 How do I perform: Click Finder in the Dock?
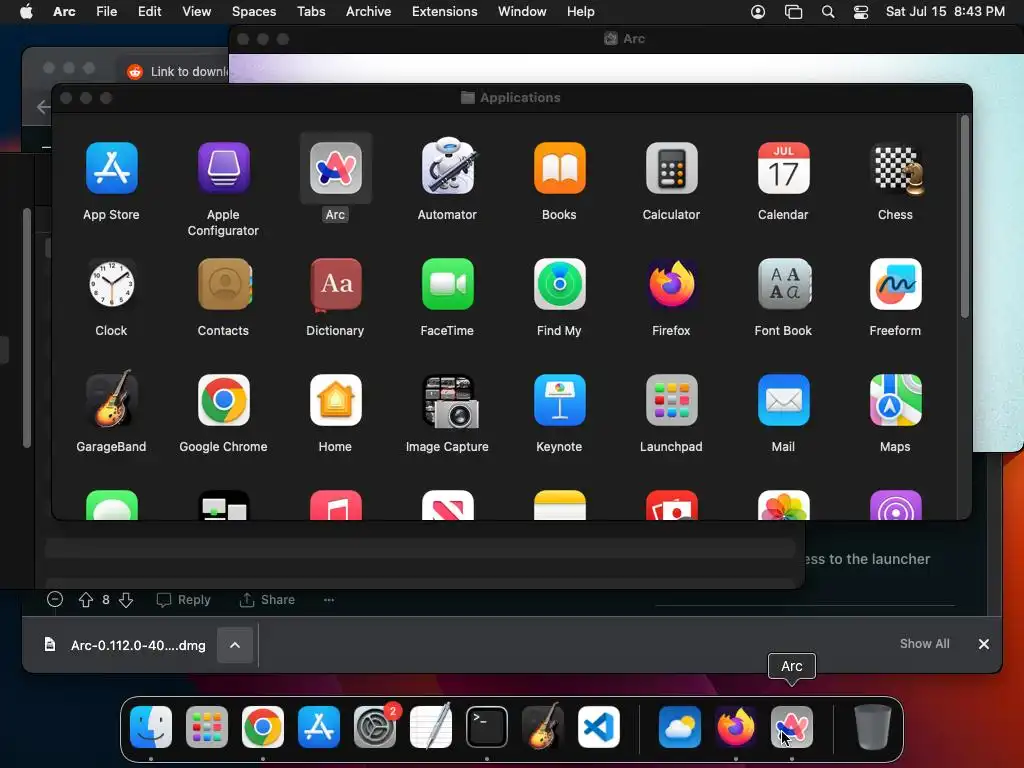coord(151,727)
